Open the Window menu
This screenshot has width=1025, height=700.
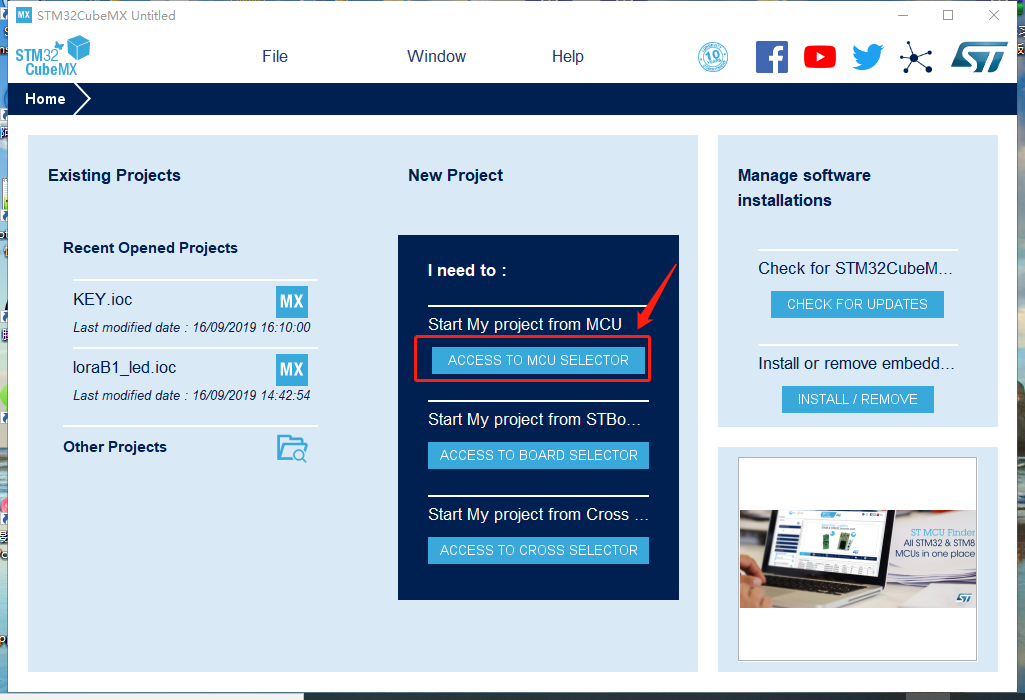(x=436, y=57)
